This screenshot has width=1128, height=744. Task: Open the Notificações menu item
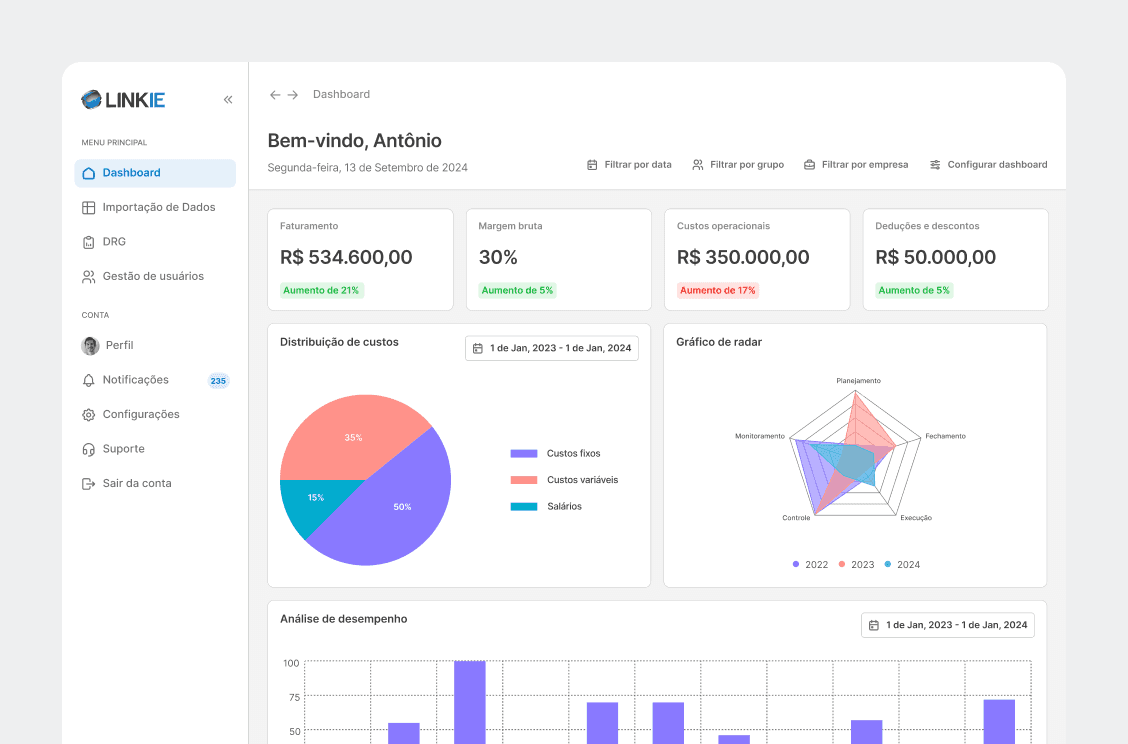tap(155, 381)
